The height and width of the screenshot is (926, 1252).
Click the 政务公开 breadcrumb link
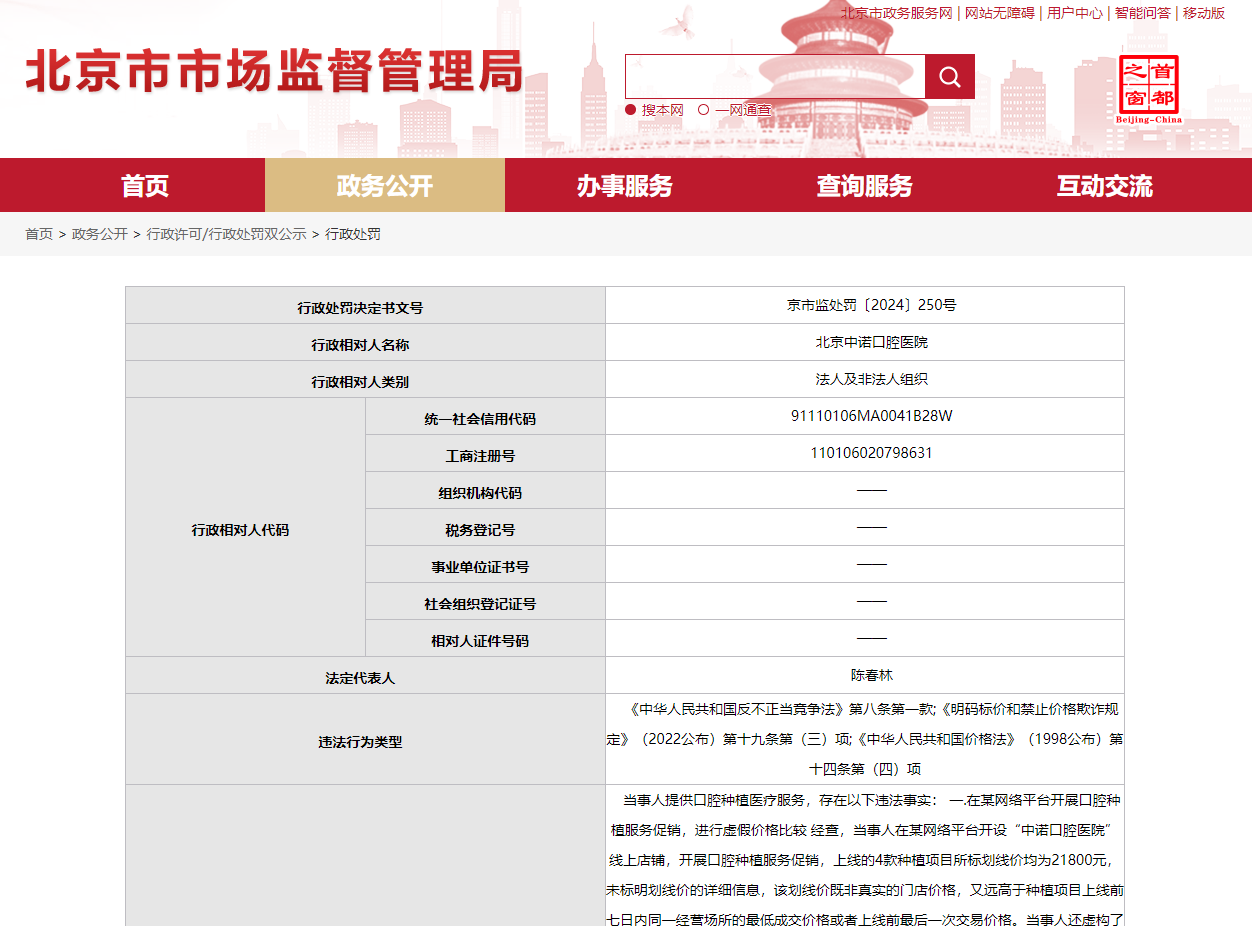[100, 234]
